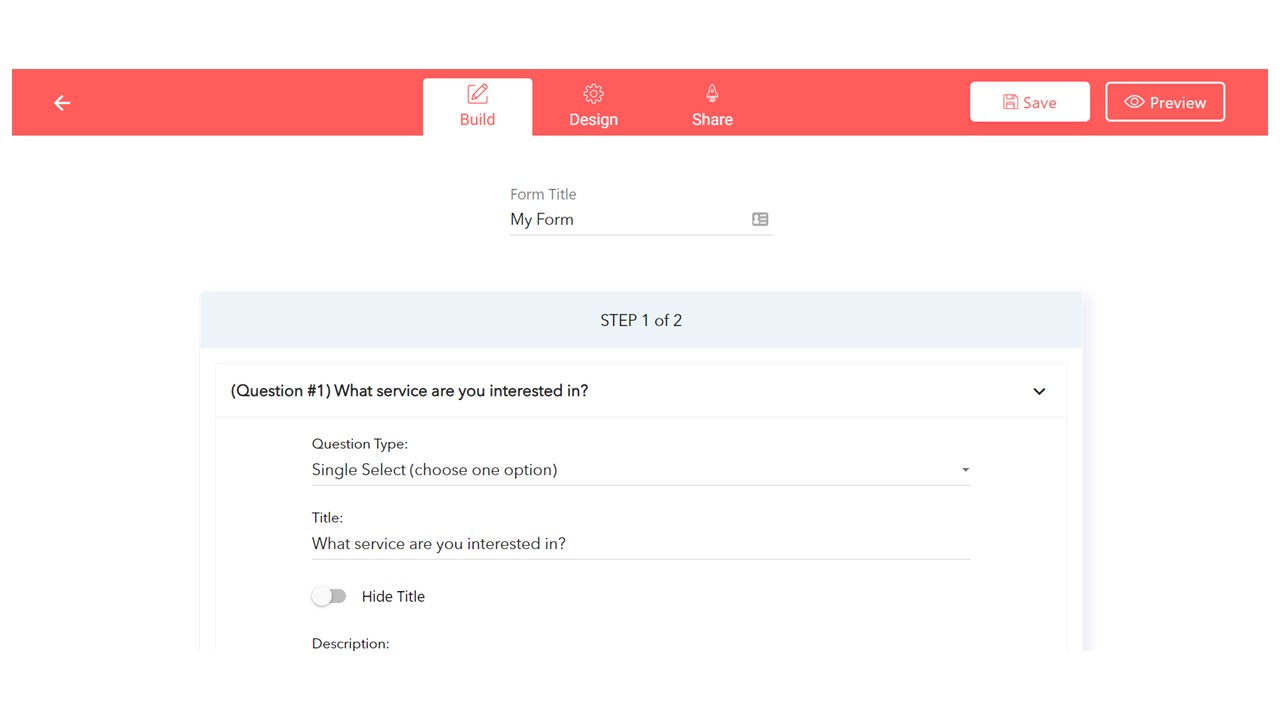
Task: Click the contact card icon beside Form Title
Action: tap(759, 219)
